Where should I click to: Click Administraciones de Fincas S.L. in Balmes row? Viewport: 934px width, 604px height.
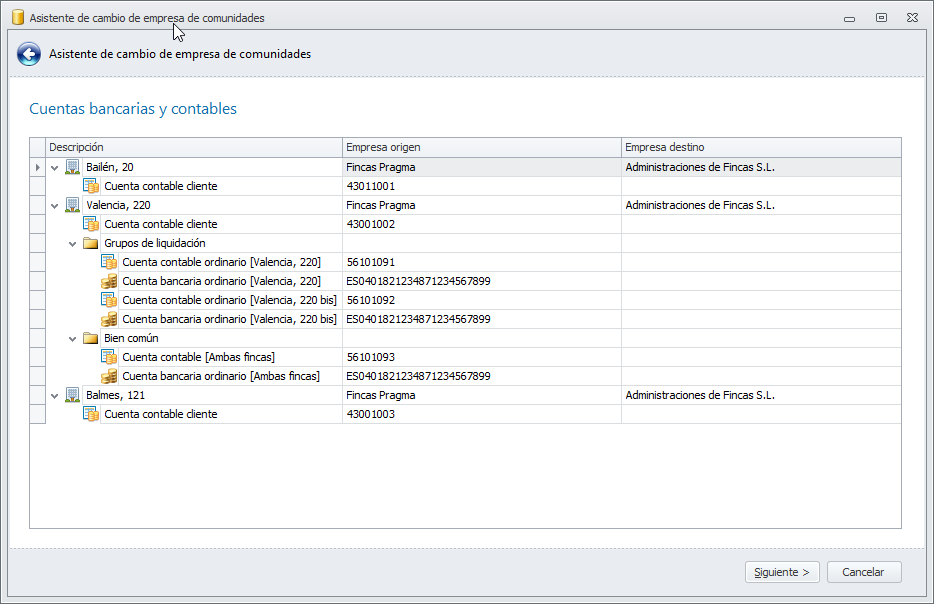[x=700, y=396]
